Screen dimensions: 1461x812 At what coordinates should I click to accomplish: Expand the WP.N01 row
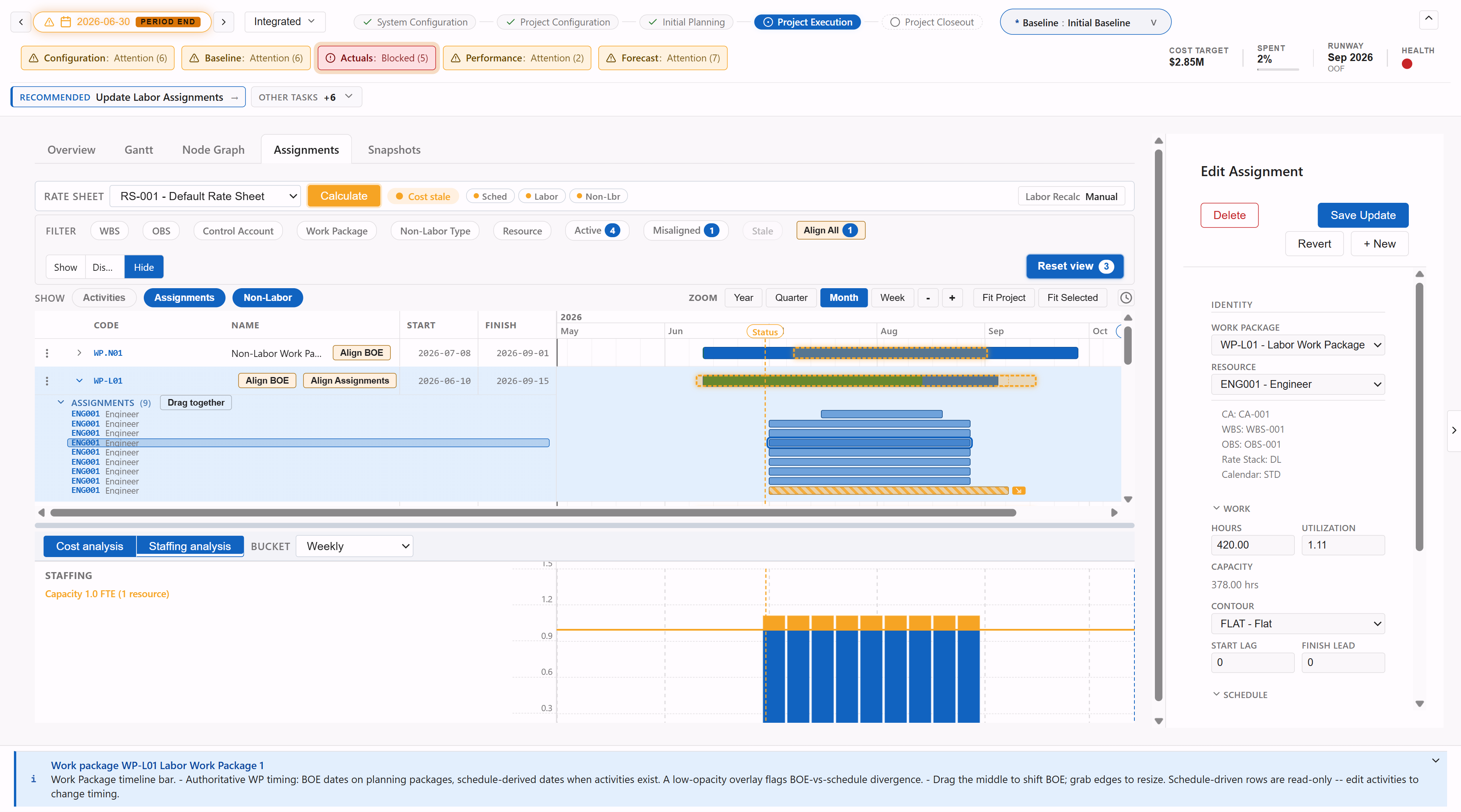click(x=79, y=353)
